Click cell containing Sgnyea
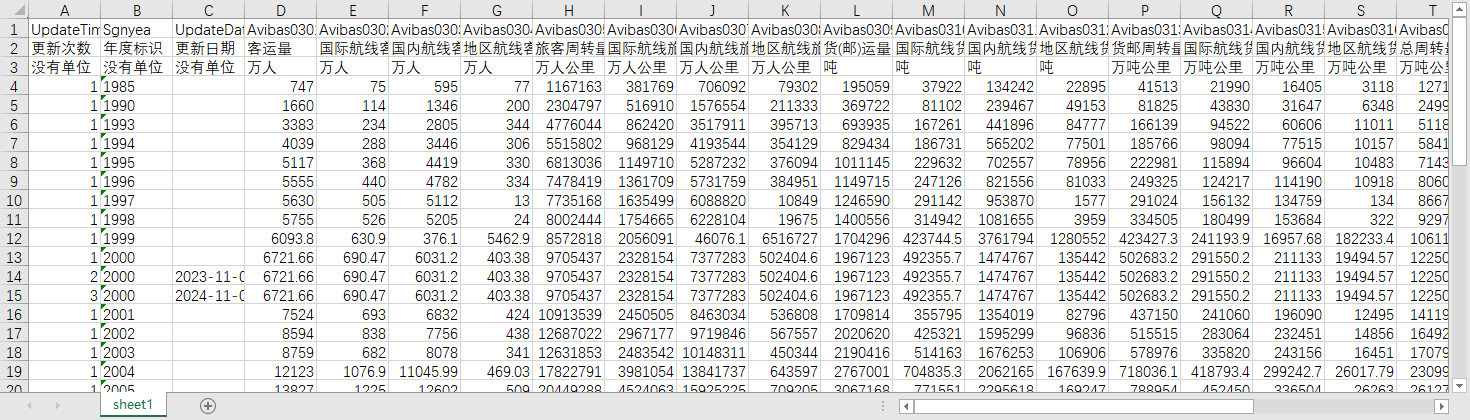 click(137, 29)
